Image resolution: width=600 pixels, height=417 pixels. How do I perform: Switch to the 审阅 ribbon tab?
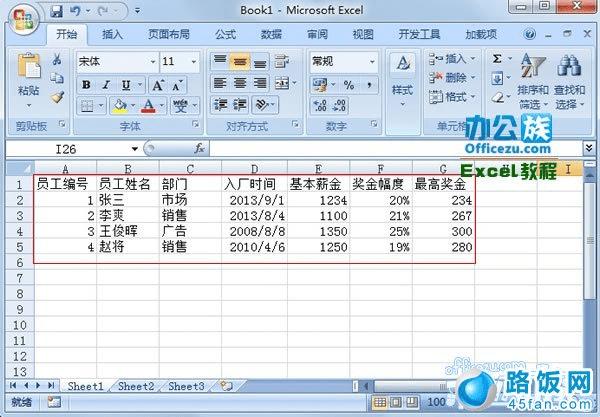tap(317, 34)
